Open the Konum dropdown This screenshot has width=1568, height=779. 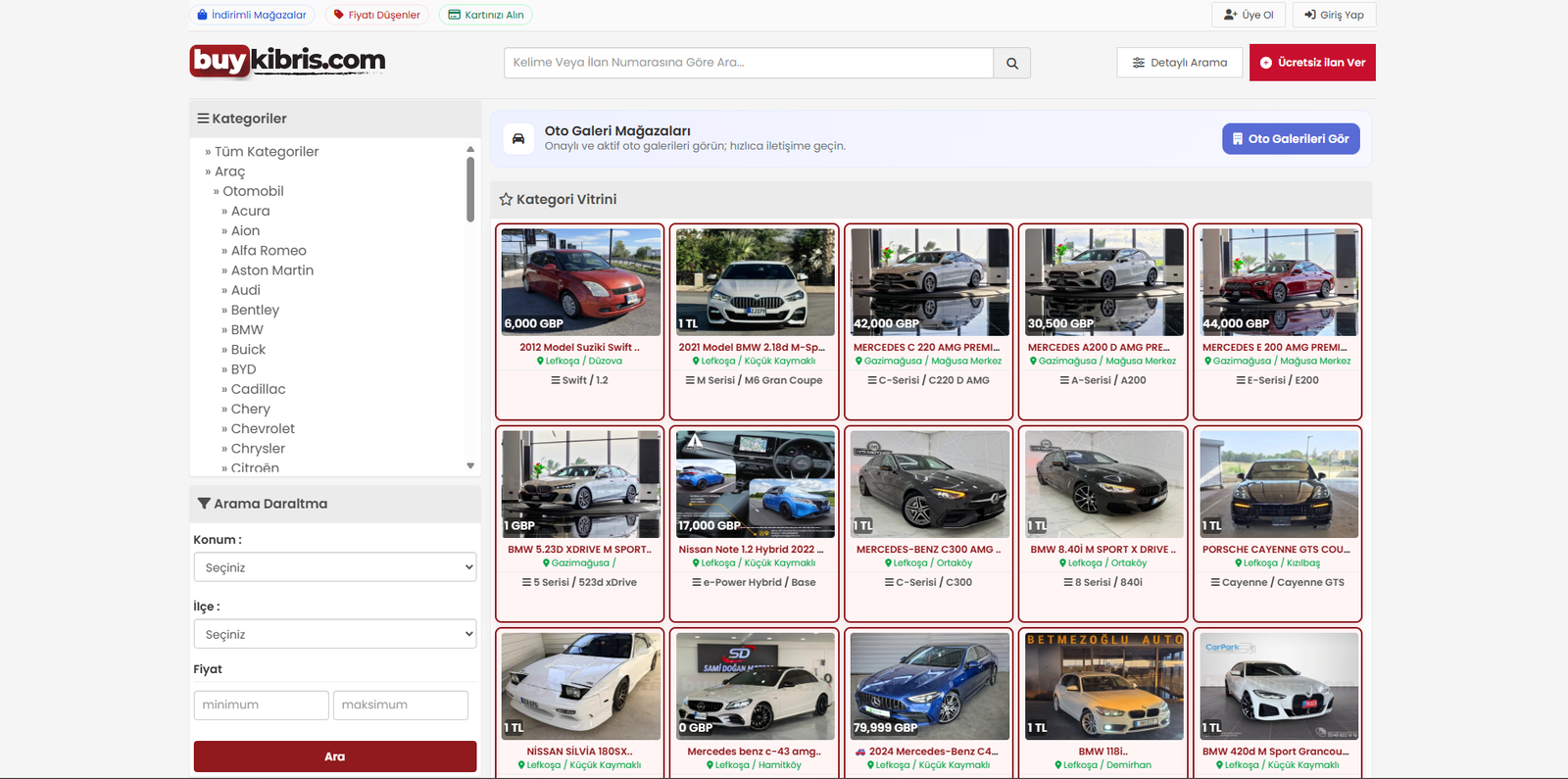(x=335, y=567)
